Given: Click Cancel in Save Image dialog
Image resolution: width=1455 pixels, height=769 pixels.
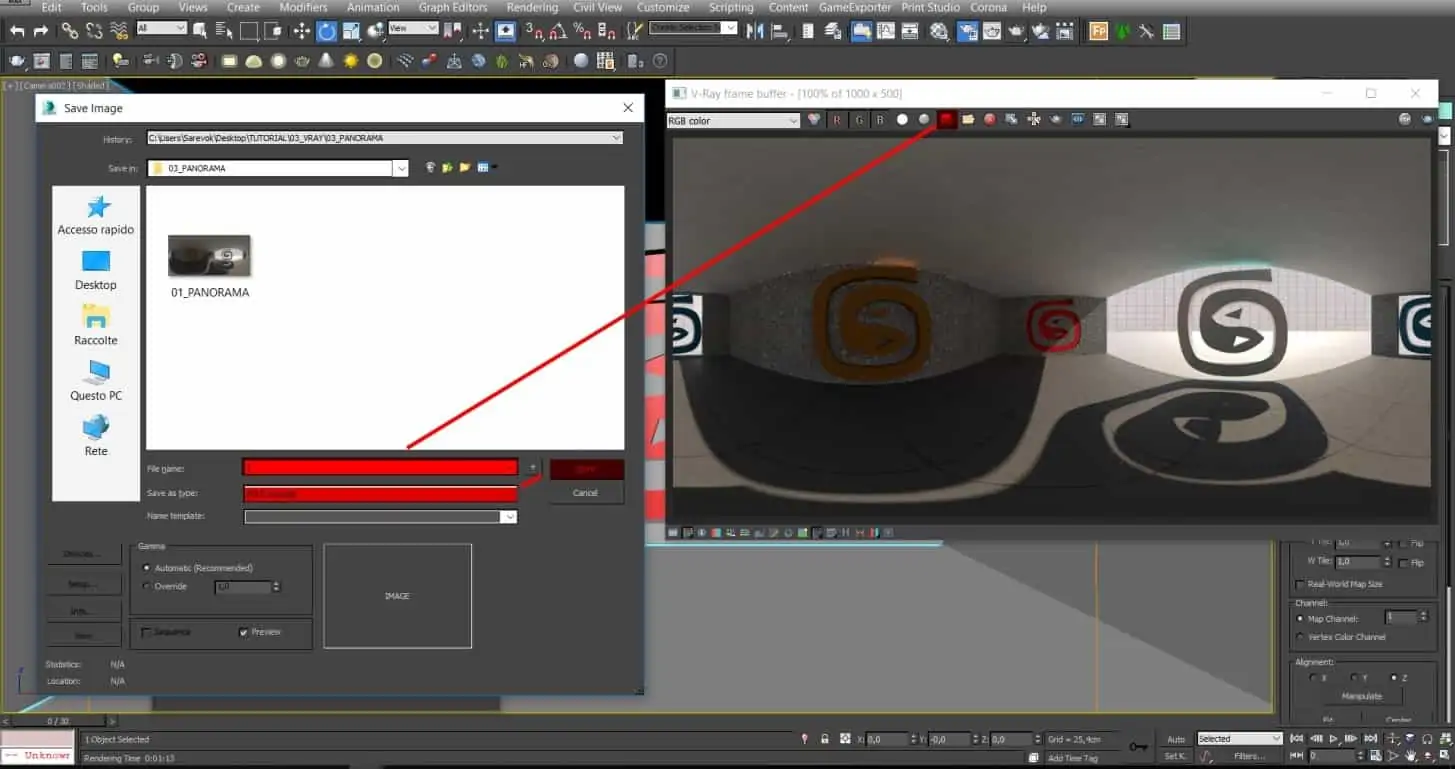Looking at the screenshot, I should coord(586,493).
